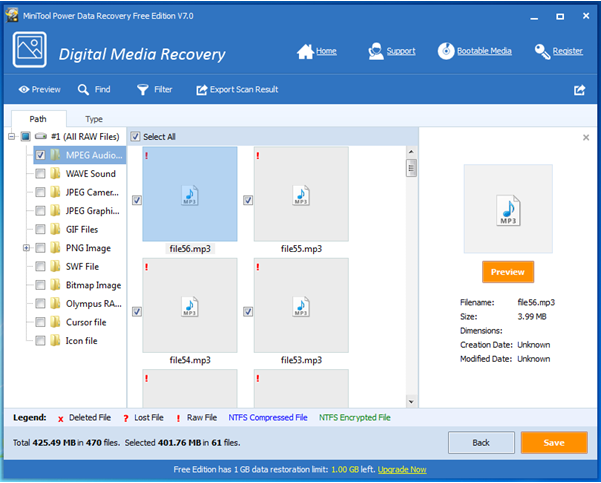Close the preview pane with the X
Image resolution: width=601 pixels, height=483 pixels.
(x=586, y=137)
